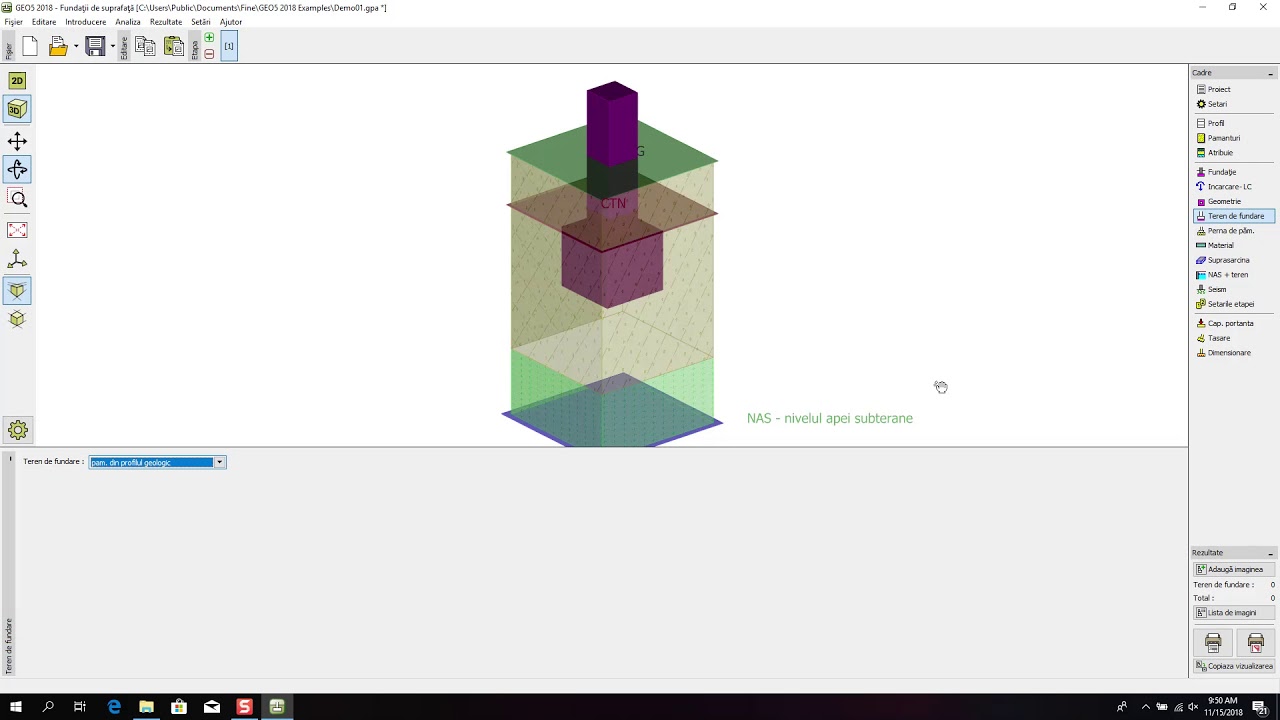Open Windows taskbar search
Screen dimensions: 1280x720
tap(48, 707)
